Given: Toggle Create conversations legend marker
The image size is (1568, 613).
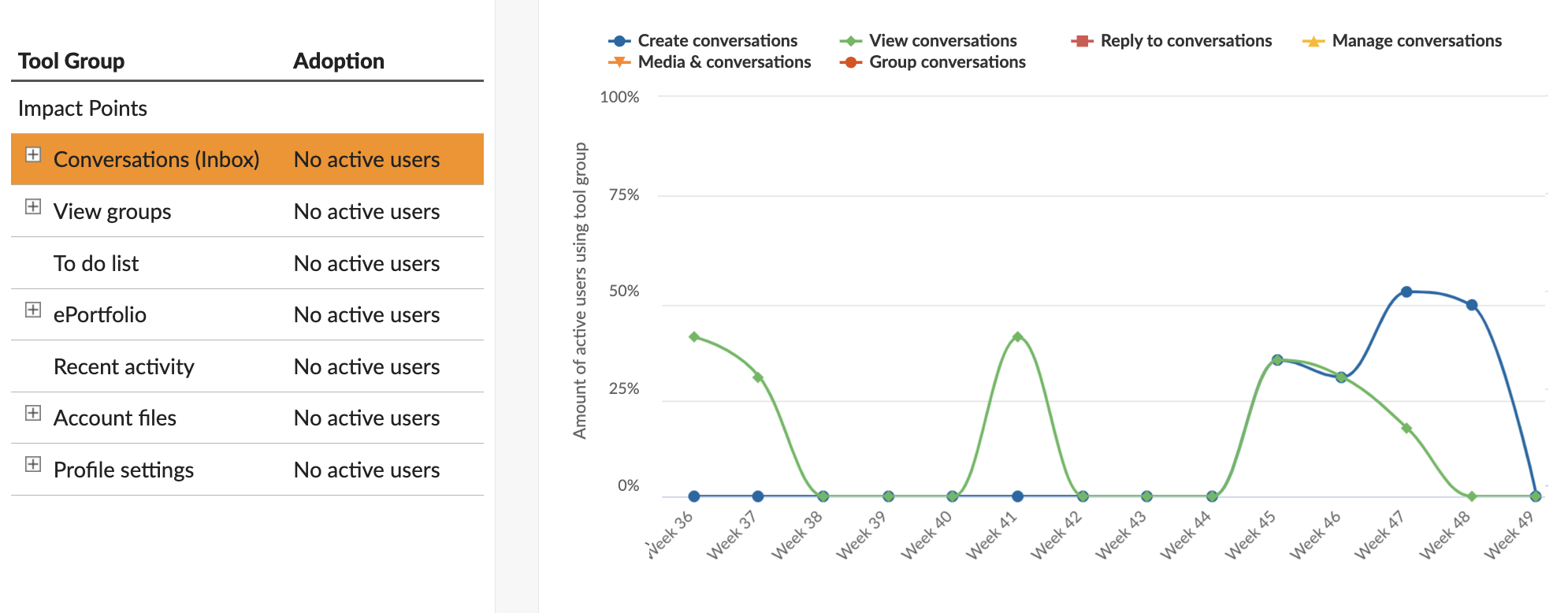Looking at the screenshot, I should pyautogui.click(x=620, y=41).
